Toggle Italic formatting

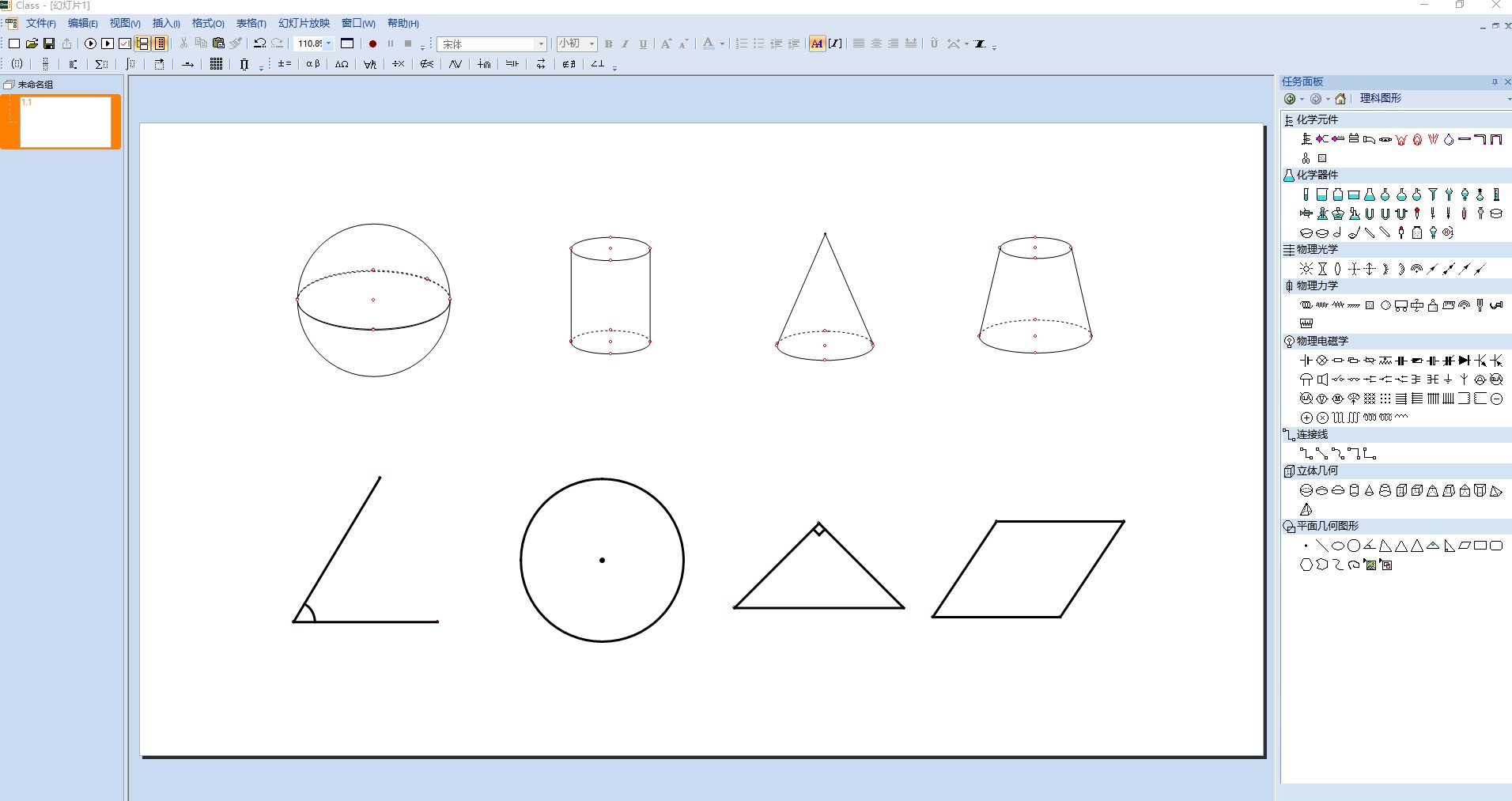(626, 44)
